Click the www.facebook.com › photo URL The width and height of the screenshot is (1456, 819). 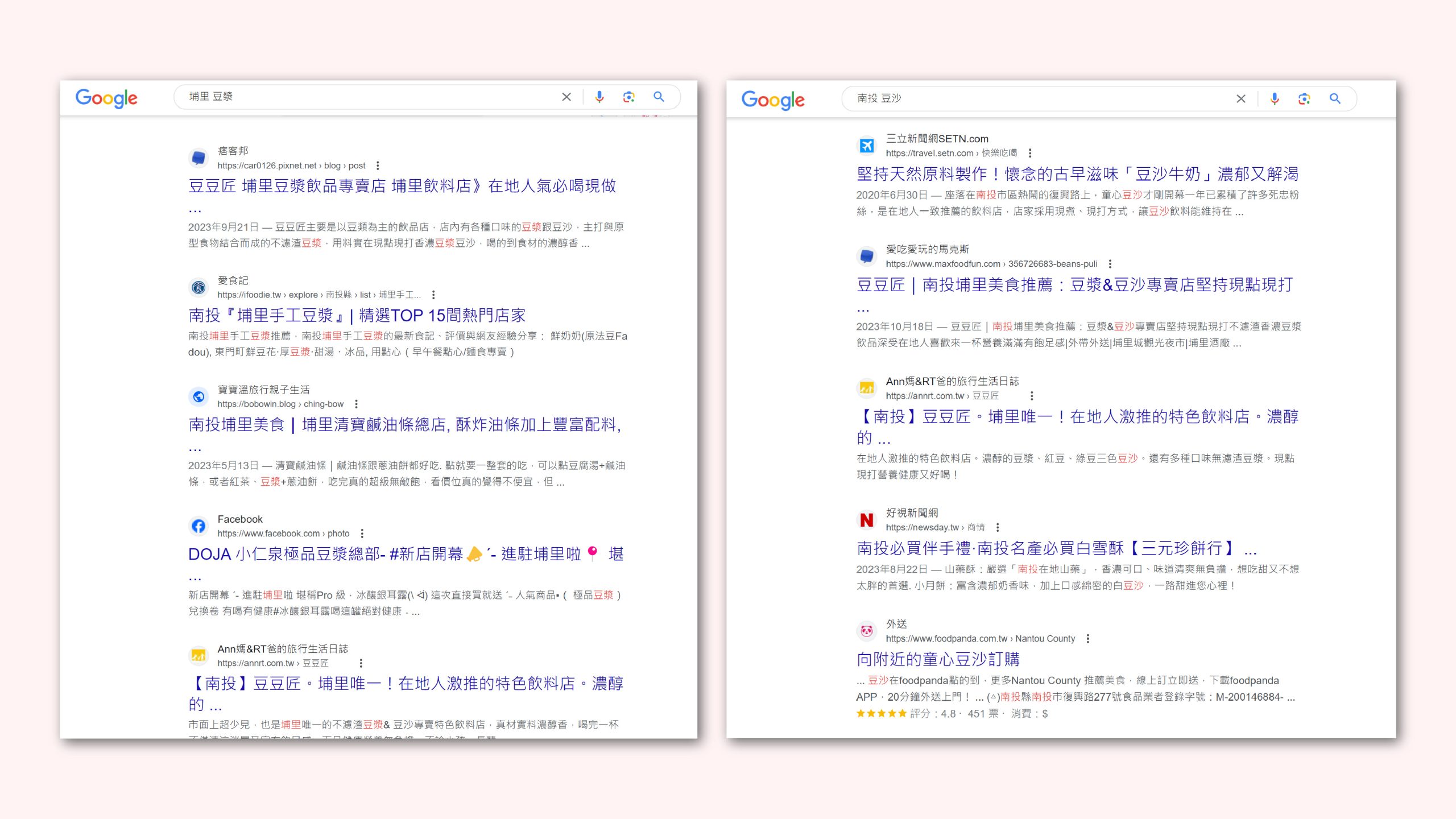pyautogui.click(x=283, y=533)
